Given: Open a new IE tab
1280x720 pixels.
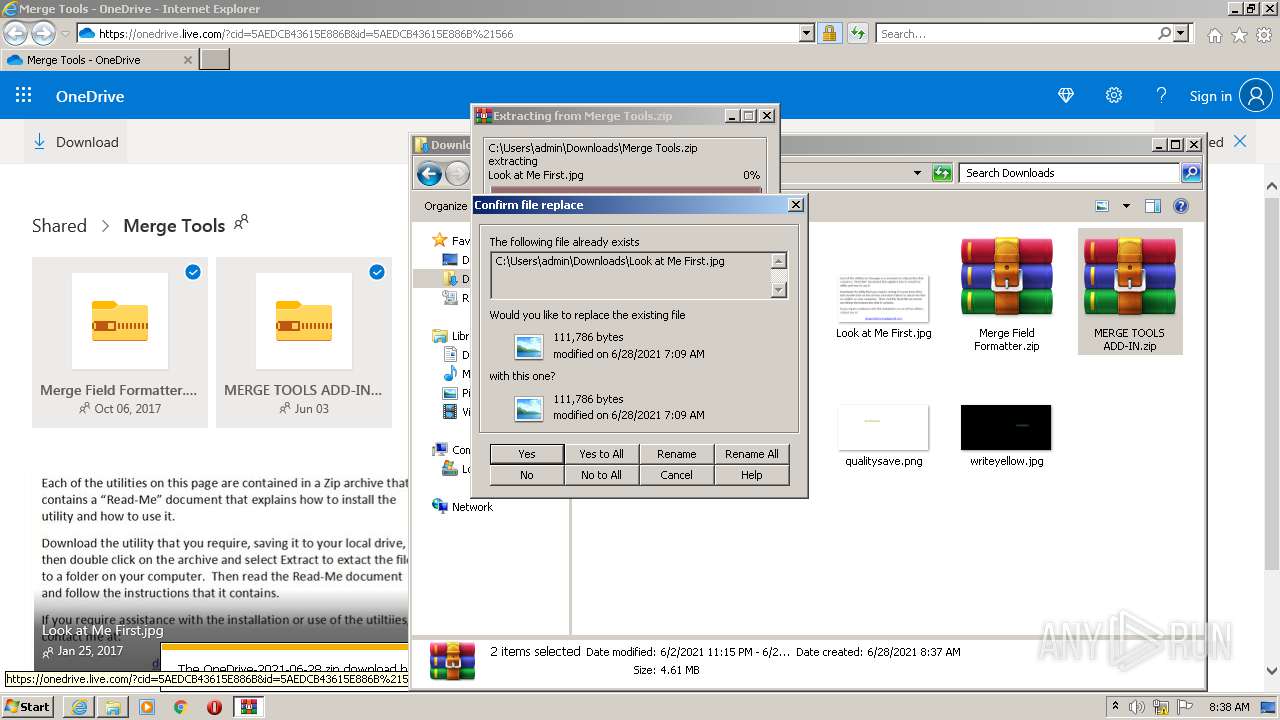Looking at the screenshot, I should point(215,60).
